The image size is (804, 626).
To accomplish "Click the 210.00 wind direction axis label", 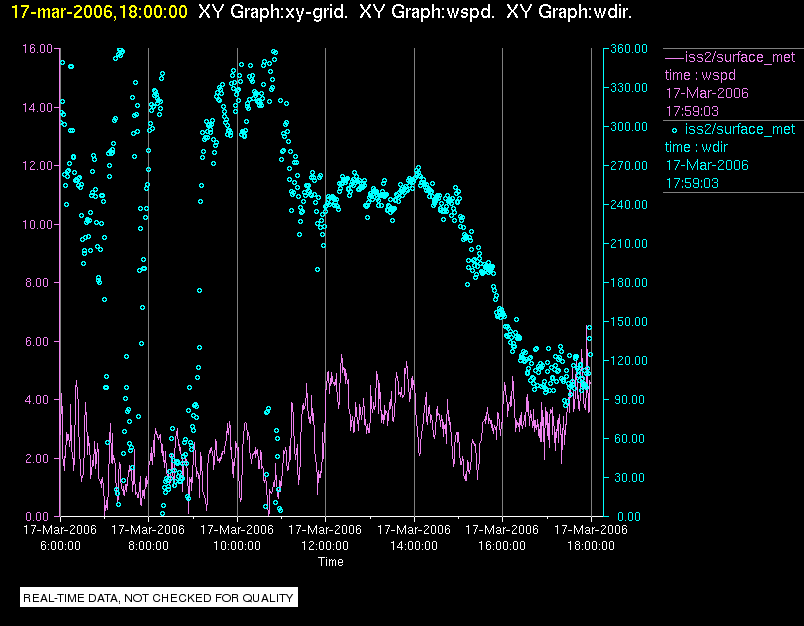I will (629, 244).
